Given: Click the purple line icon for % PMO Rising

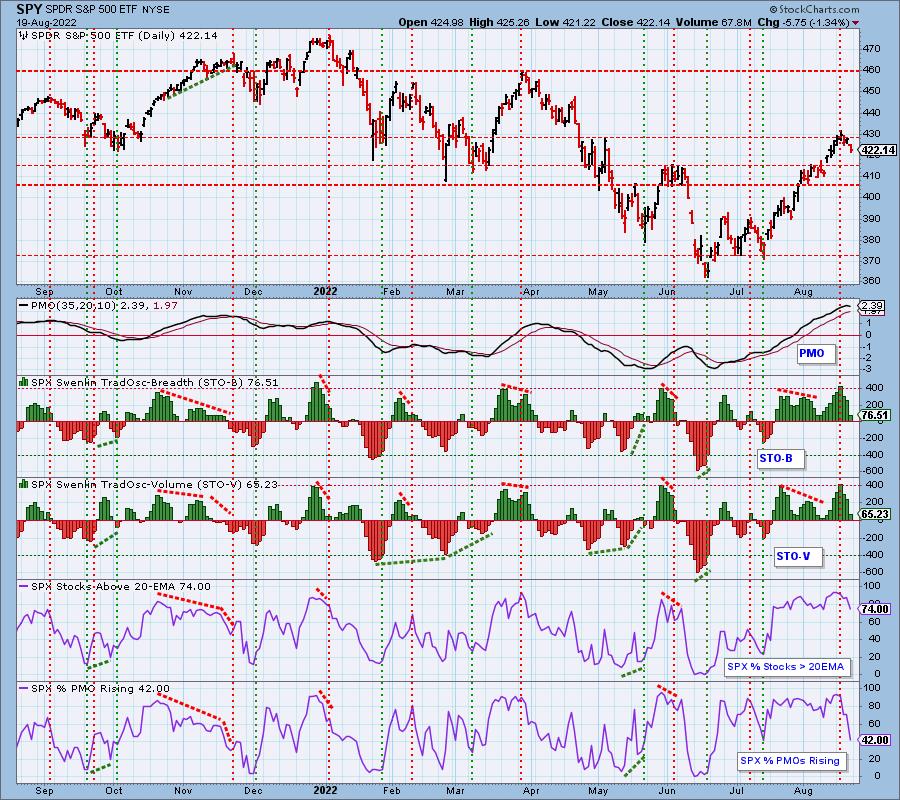Looking at the screenshot, I should click(x=24, y=688).
